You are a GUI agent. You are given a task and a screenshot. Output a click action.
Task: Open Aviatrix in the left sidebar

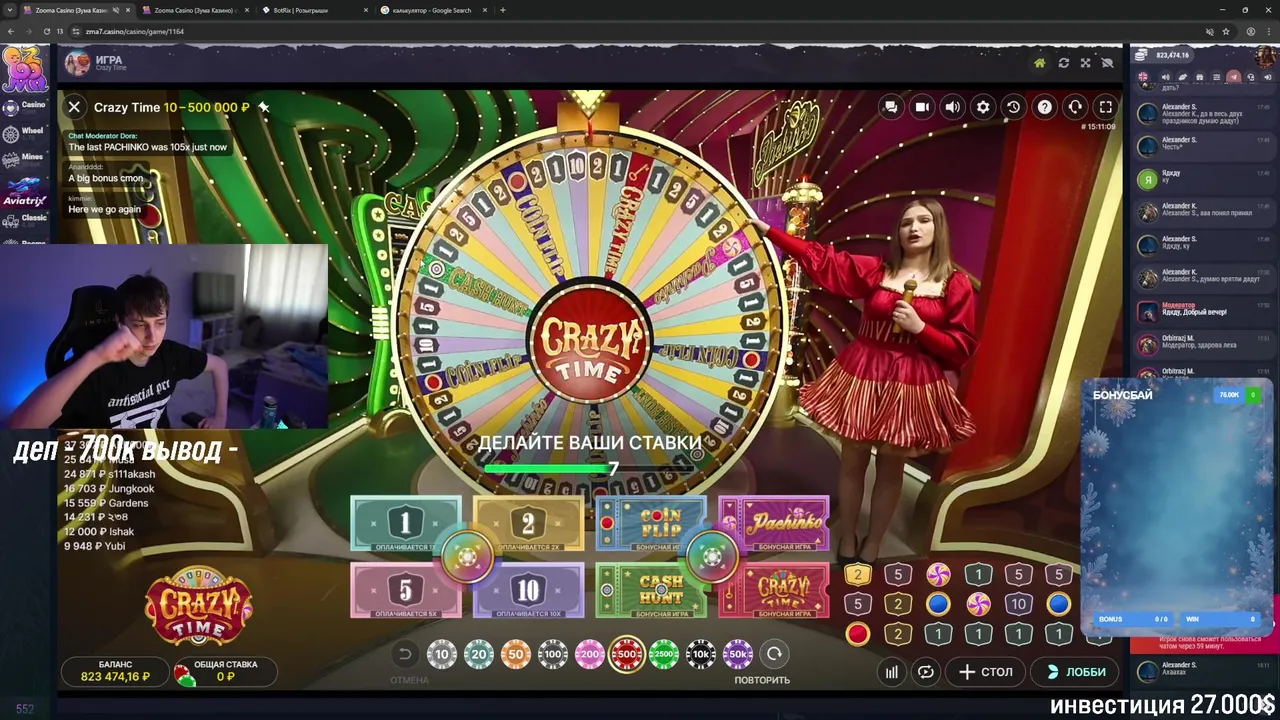coord(24,191)
